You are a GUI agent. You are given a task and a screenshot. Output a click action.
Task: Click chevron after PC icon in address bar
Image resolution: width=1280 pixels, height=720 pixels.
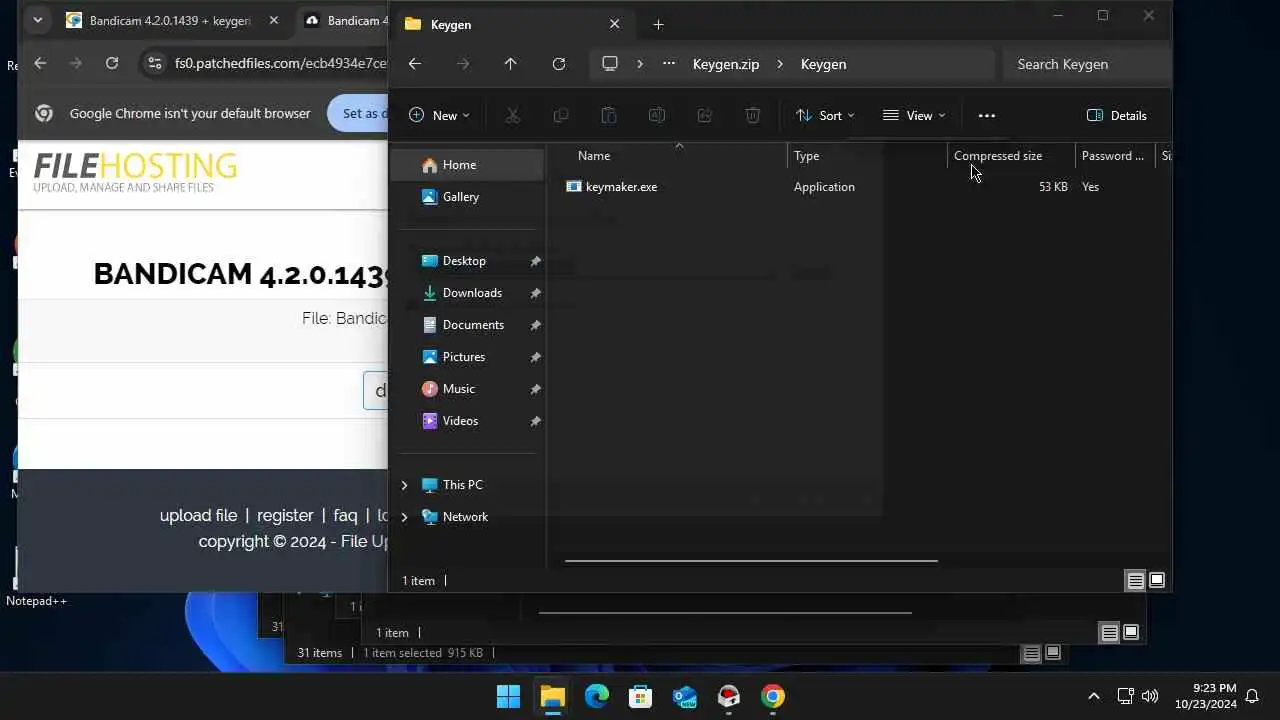tap(640, 64)
